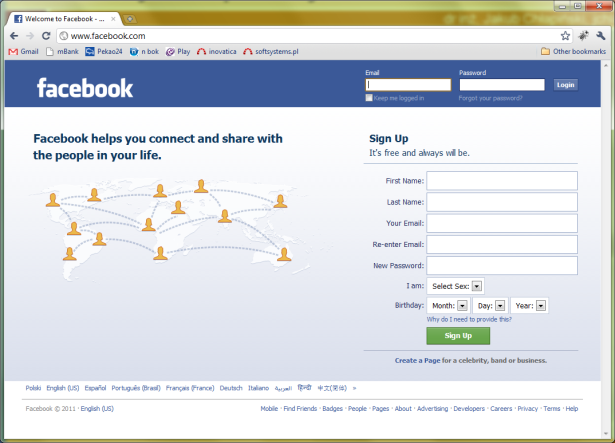Click the Last Name input field
Viewport: 615px width, 443px height.
pyautogui.click(x=502, y=202)
